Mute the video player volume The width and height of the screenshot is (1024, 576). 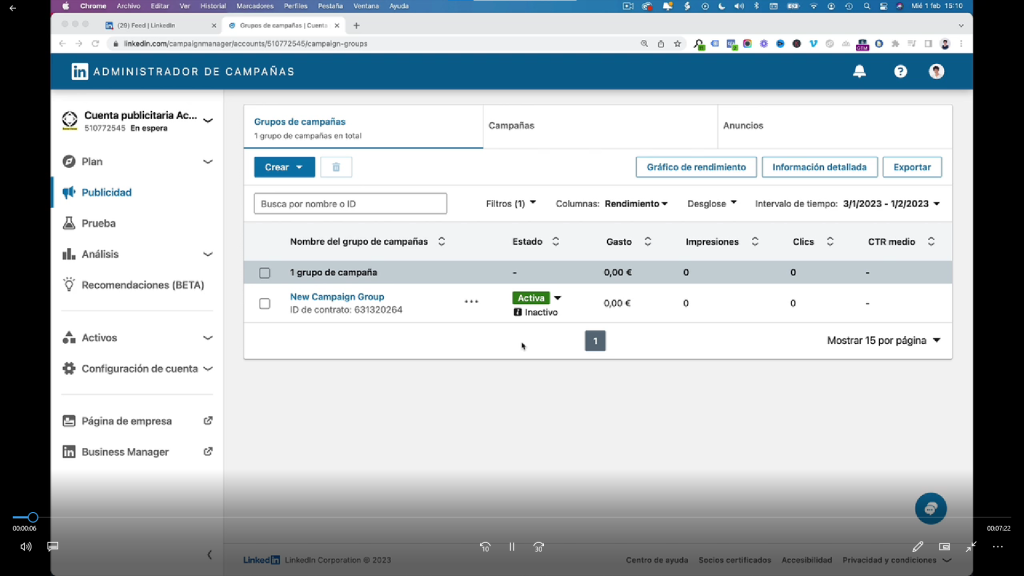tap(25, 547)
